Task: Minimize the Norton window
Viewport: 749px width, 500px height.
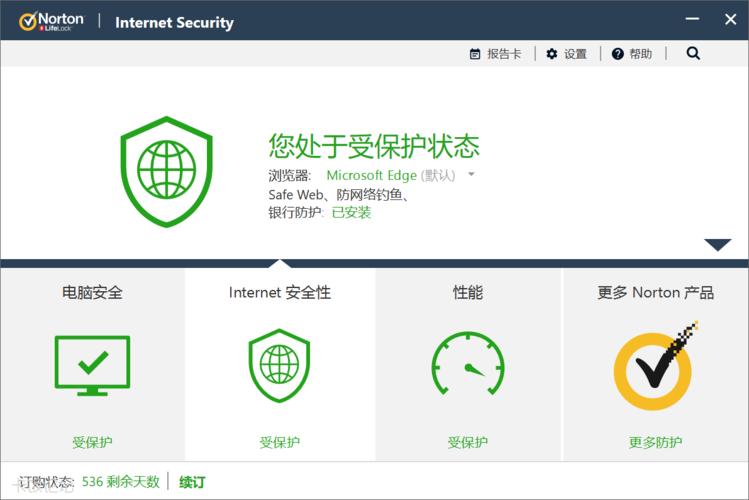Action: click(692, 19)
